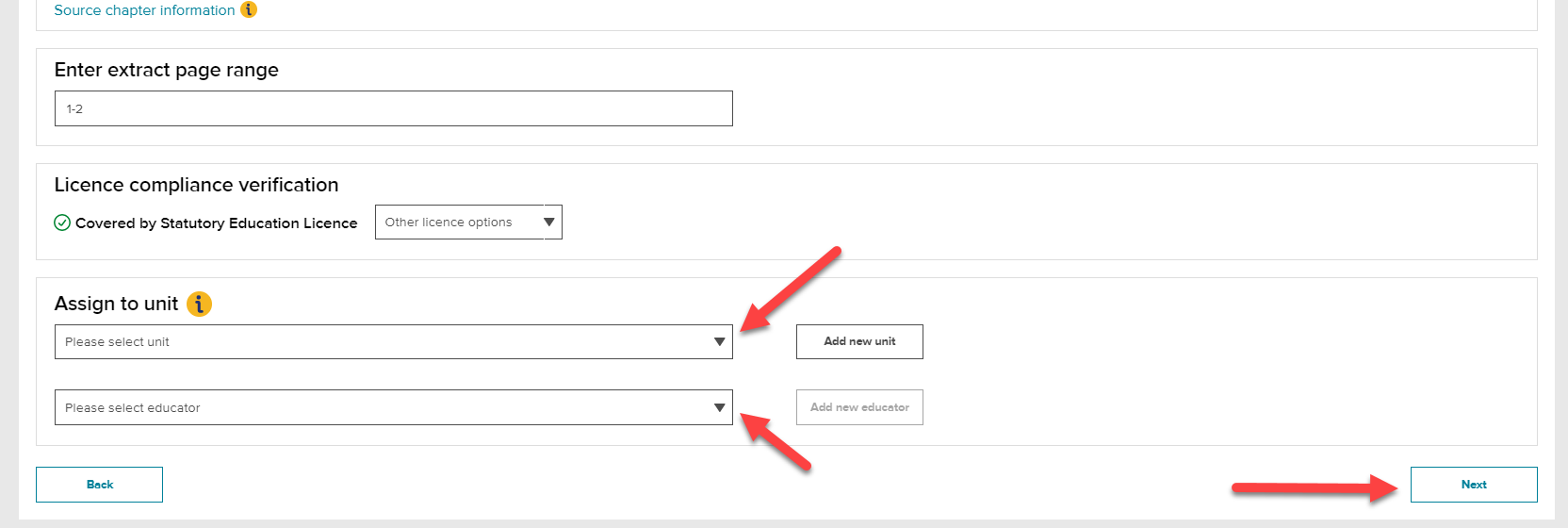Expand the Please select educator dropdown
Viewport: 1568px width, 528px height.
pyautogui.click(x=394, y=407)
